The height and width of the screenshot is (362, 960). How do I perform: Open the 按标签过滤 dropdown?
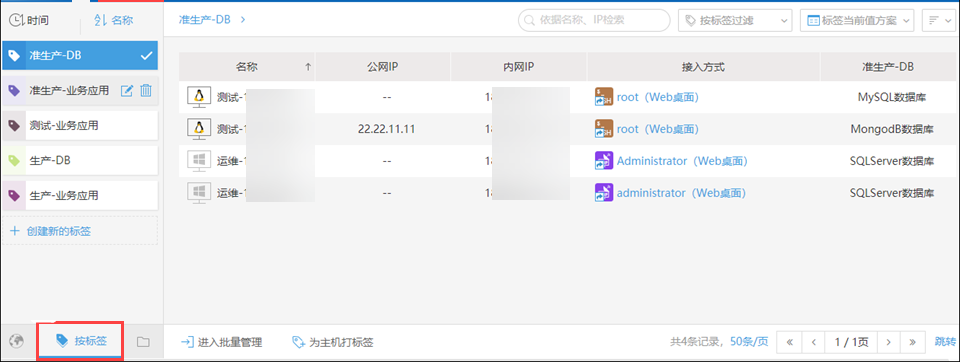point(735,20)
